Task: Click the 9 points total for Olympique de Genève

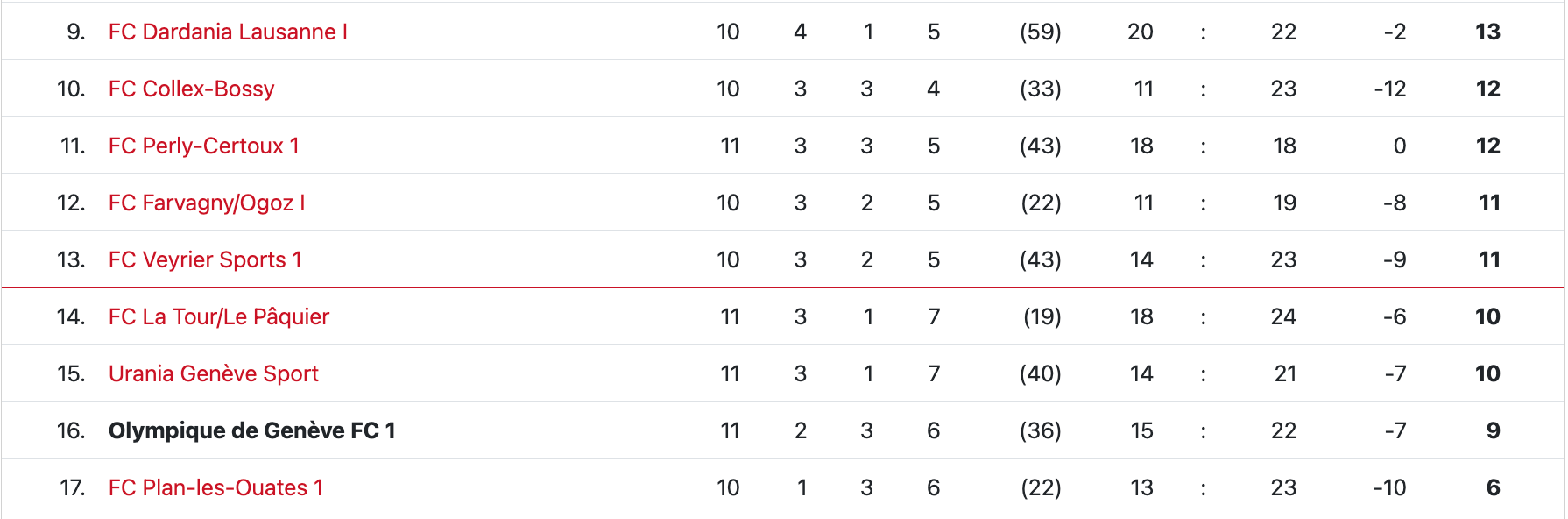Action: 1493,431
